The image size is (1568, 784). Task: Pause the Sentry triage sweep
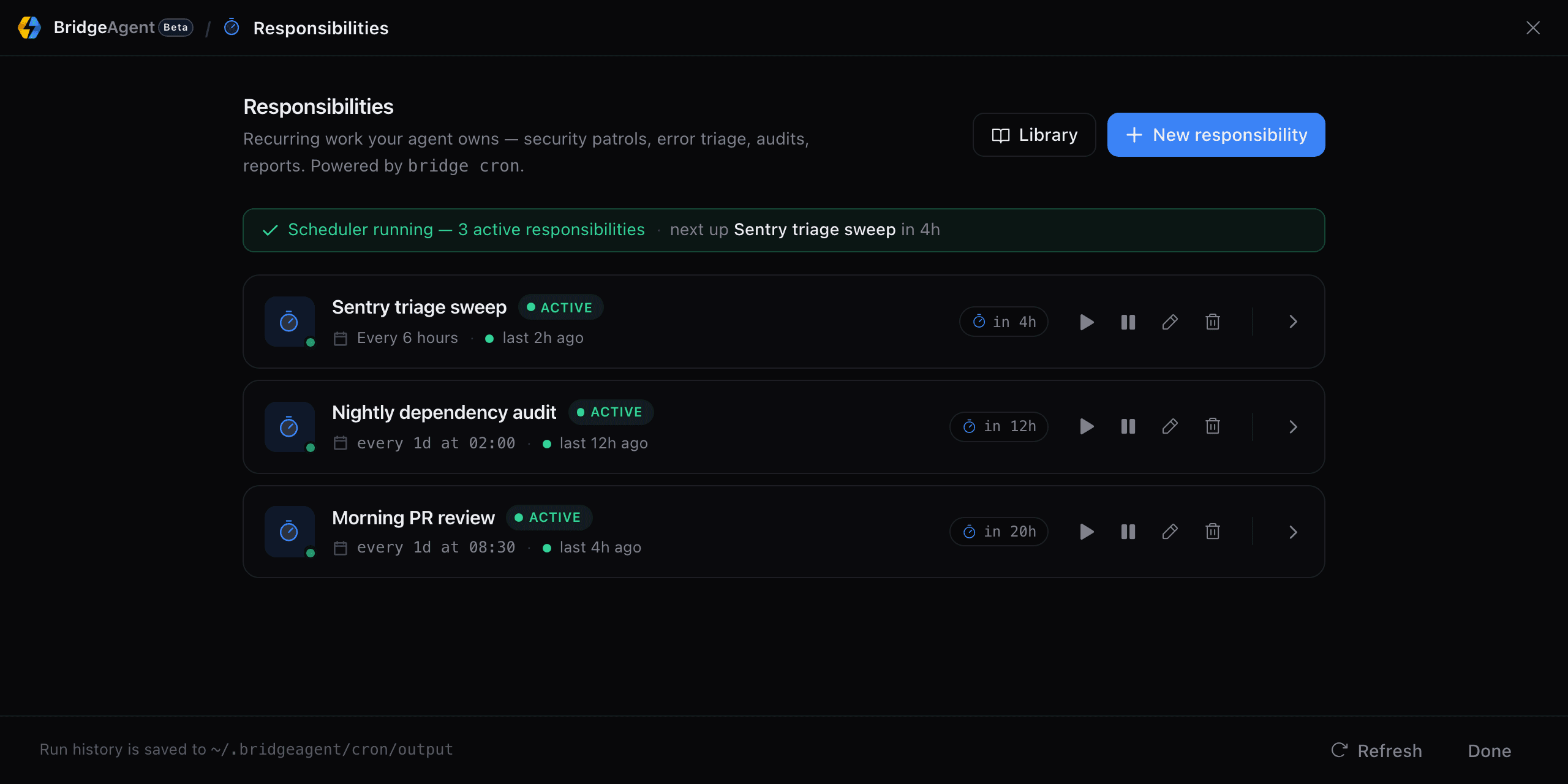pos(1128,322)
